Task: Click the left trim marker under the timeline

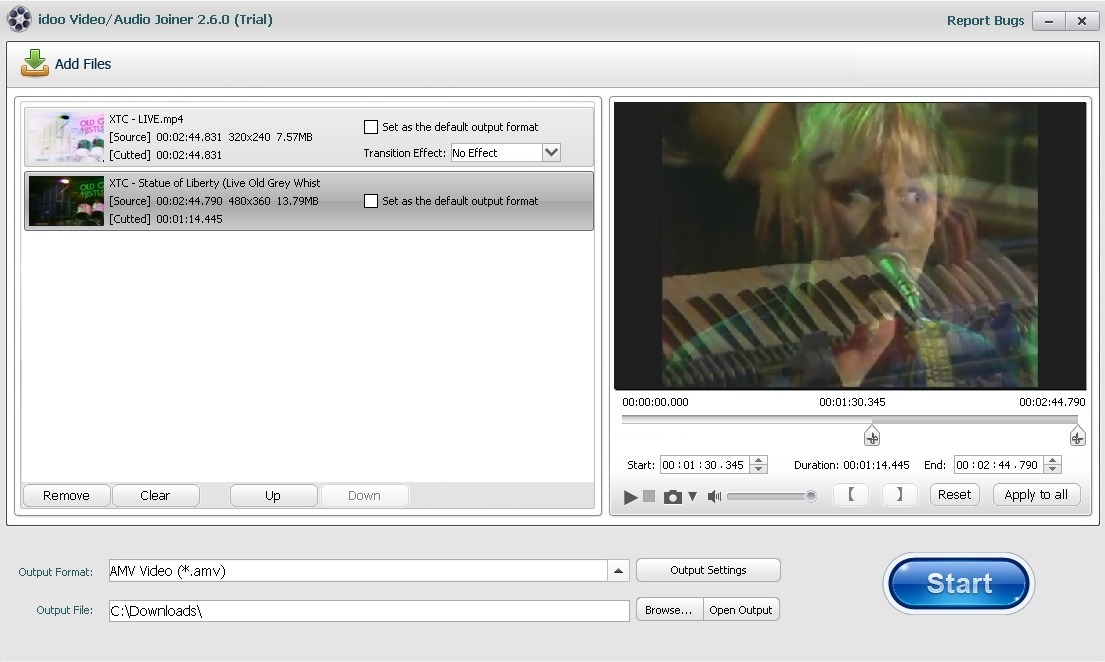Action: click(x=871, y=435)
